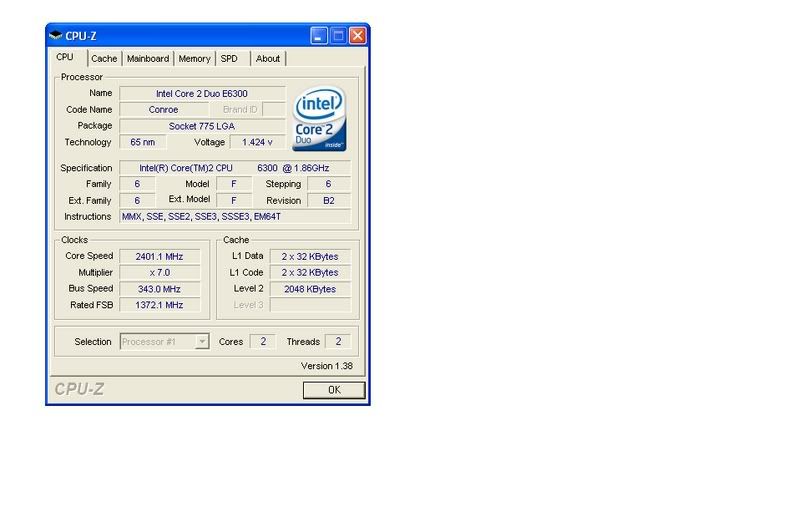The width and height of the screenshot is (799, 512).
Task: Click the Multiplier value x 7.0
Action: (x=159, y=273)
